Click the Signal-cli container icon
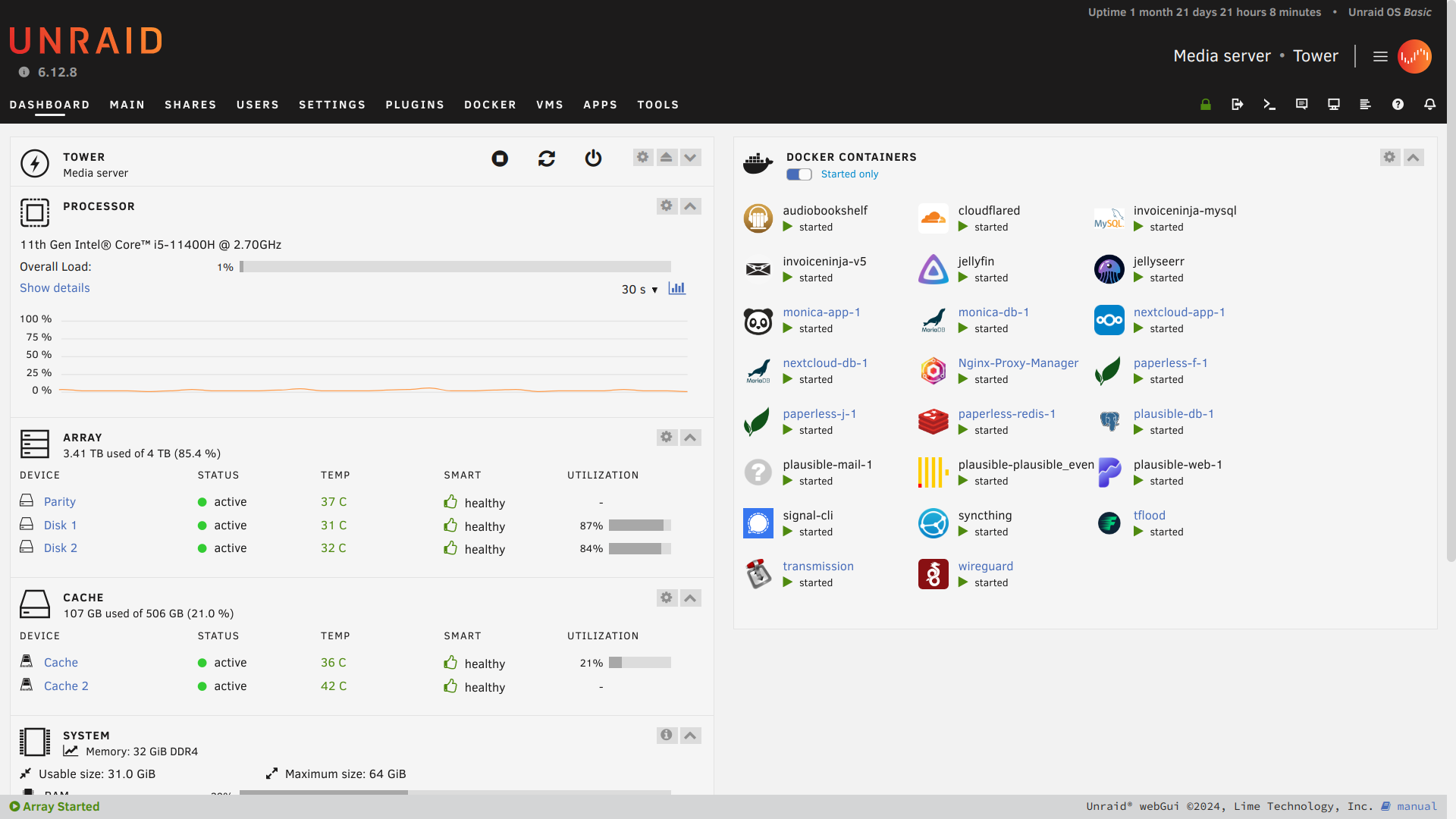 (x=758, y=522)
